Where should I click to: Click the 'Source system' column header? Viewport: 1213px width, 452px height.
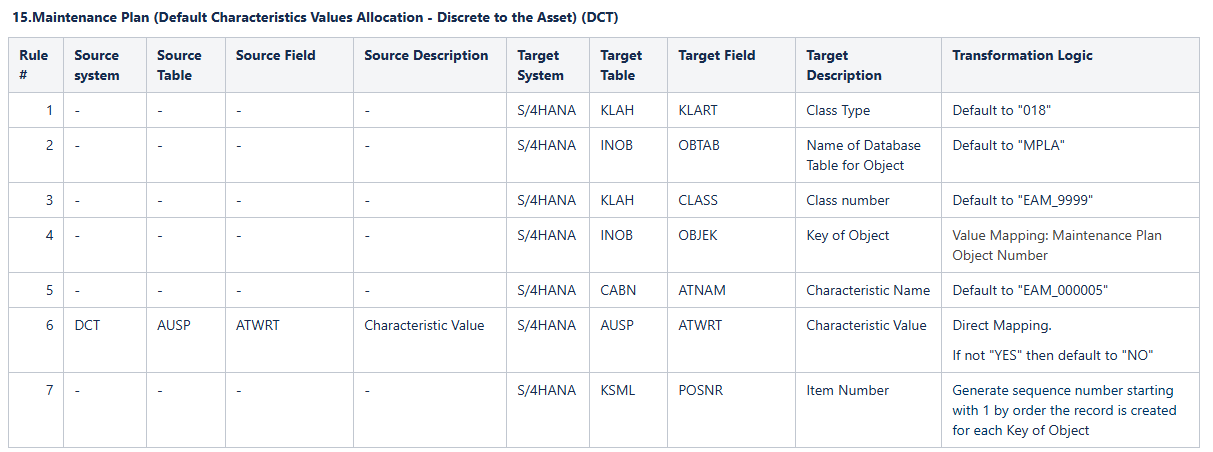click(x=97, y=65)
